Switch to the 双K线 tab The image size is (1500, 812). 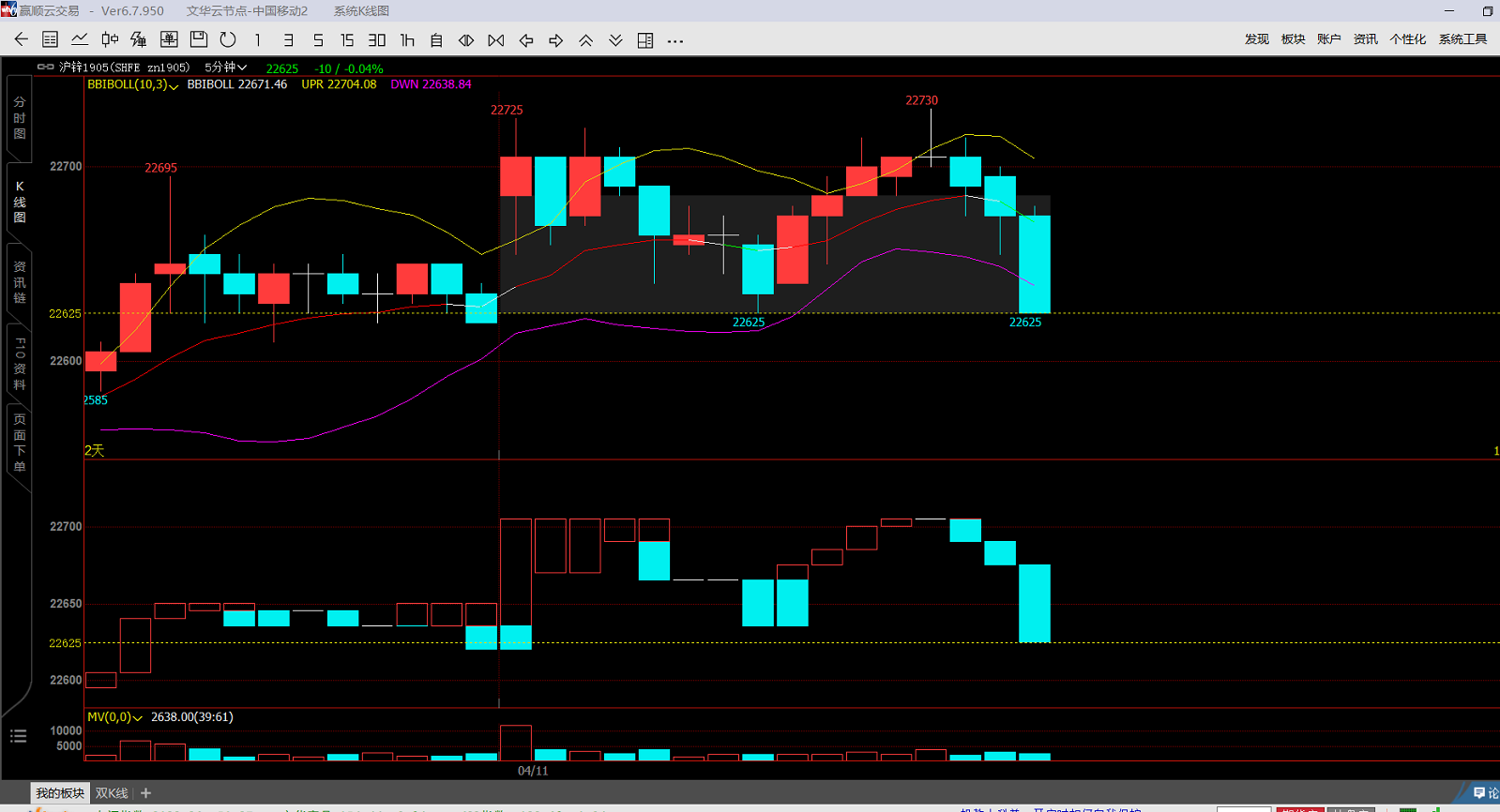point(111,793)
